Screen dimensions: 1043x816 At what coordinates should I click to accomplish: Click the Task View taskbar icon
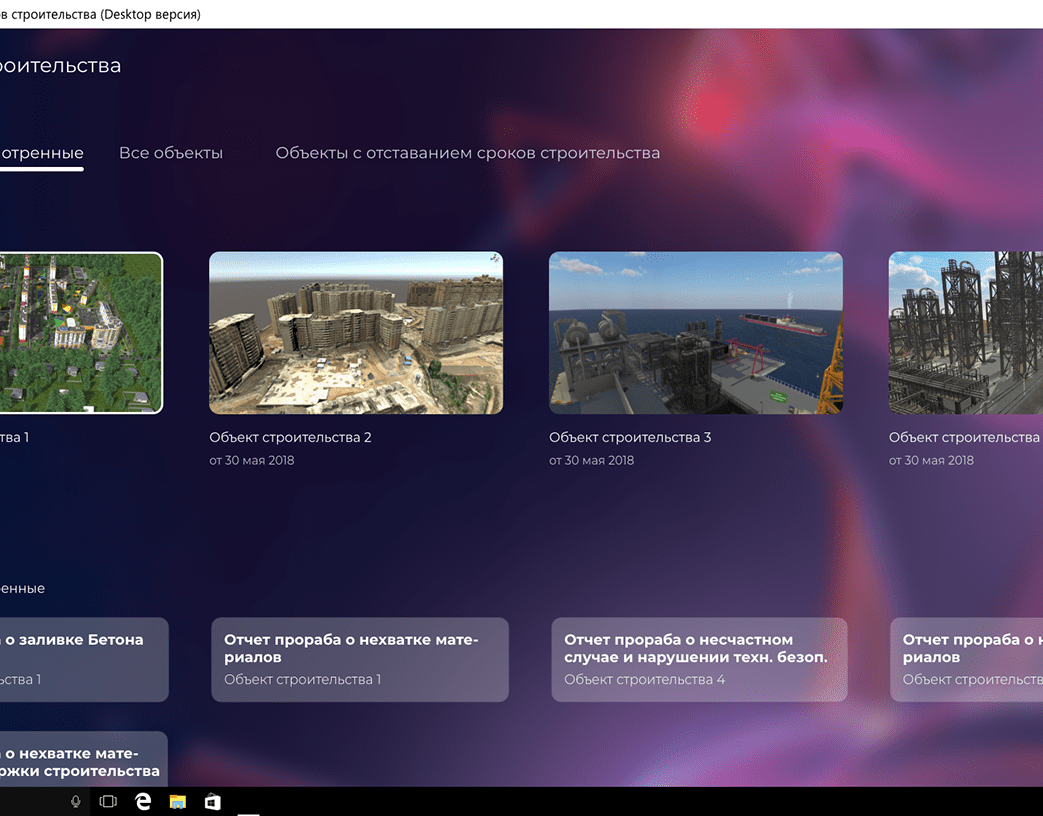point(108,802)
